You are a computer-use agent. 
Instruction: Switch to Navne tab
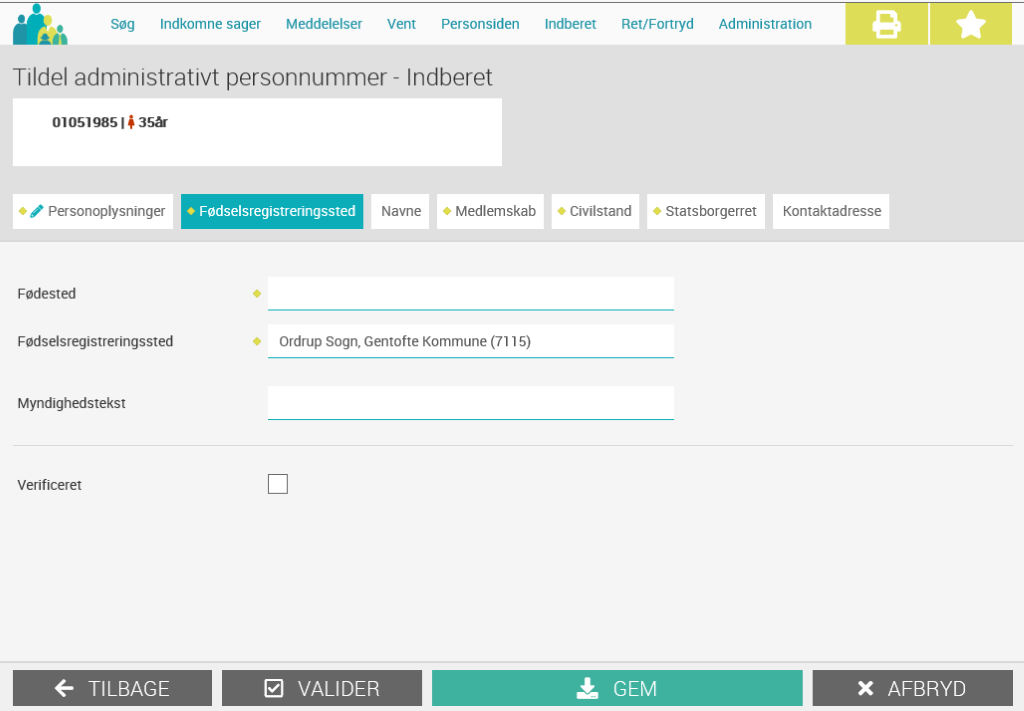400,211
